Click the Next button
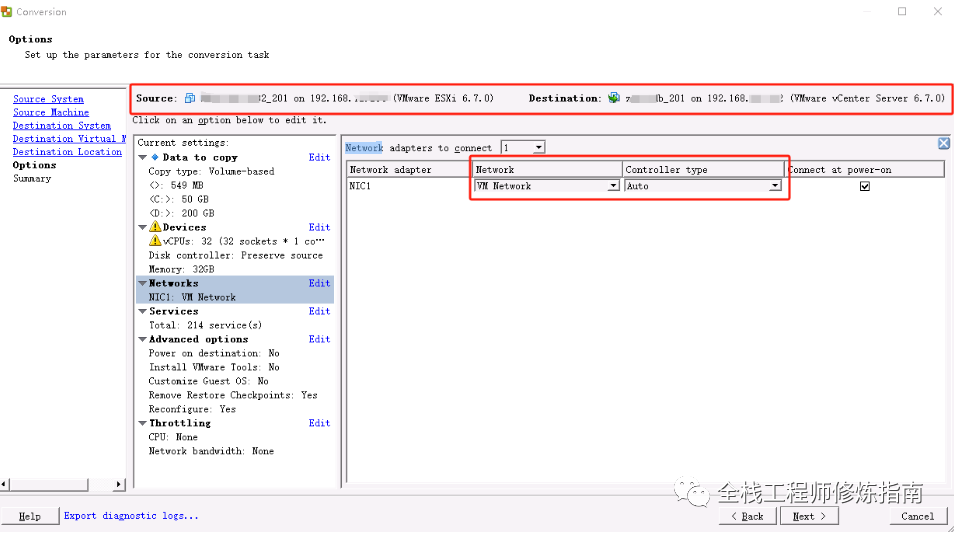The image size is (954, 534). (809, 516)
